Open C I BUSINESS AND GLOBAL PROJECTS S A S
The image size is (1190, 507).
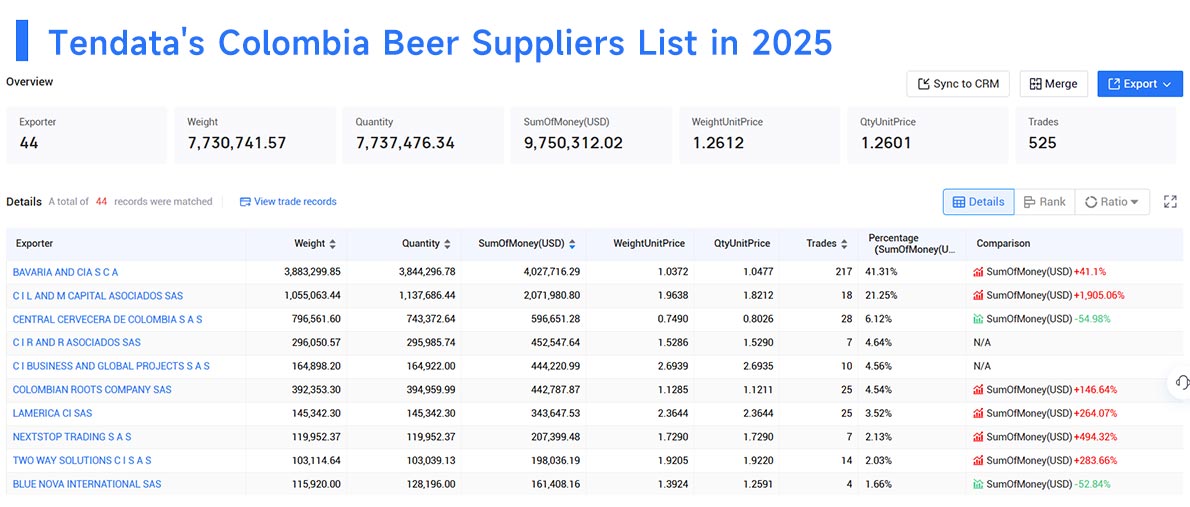112,366
